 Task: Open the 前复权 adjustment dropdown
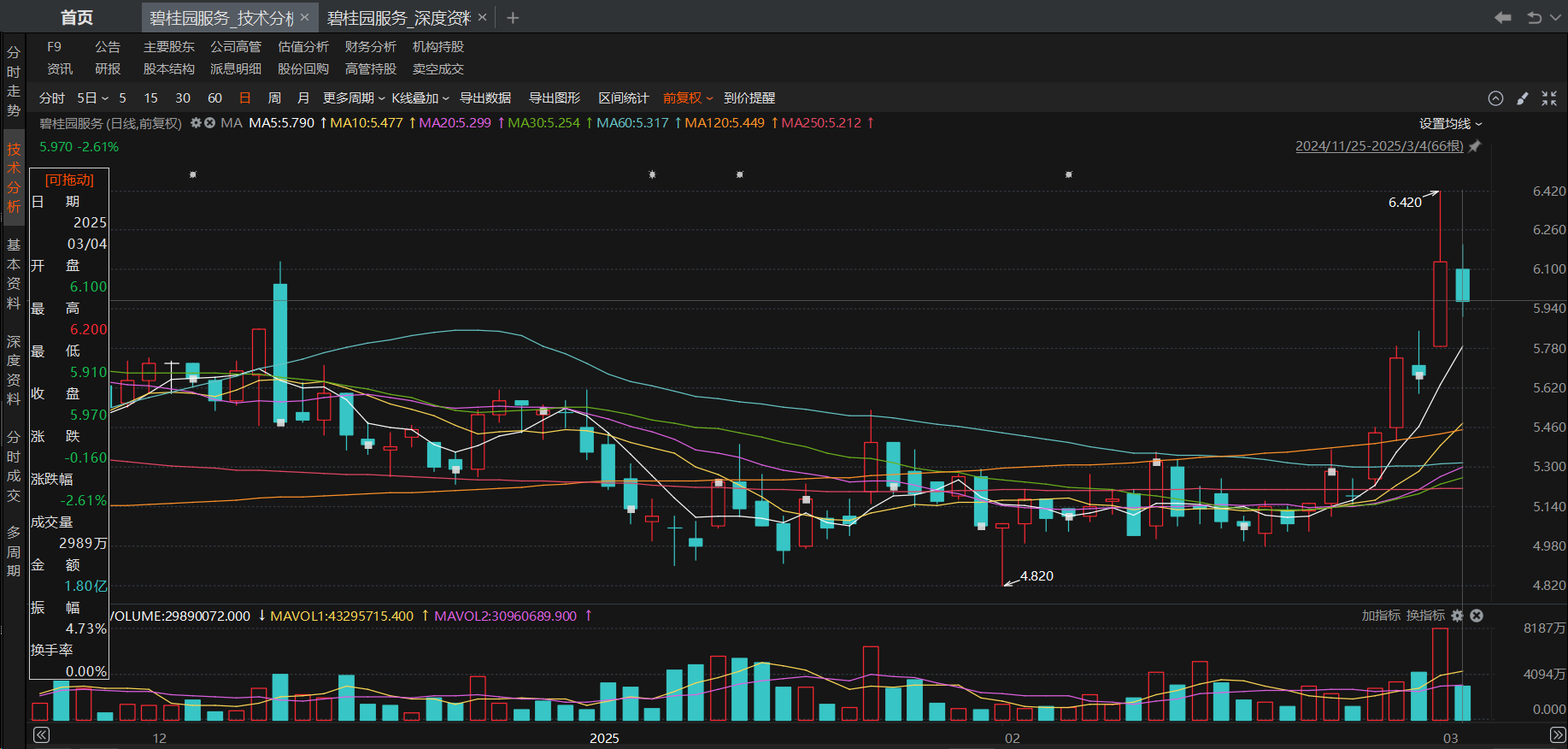pos(687,98)
